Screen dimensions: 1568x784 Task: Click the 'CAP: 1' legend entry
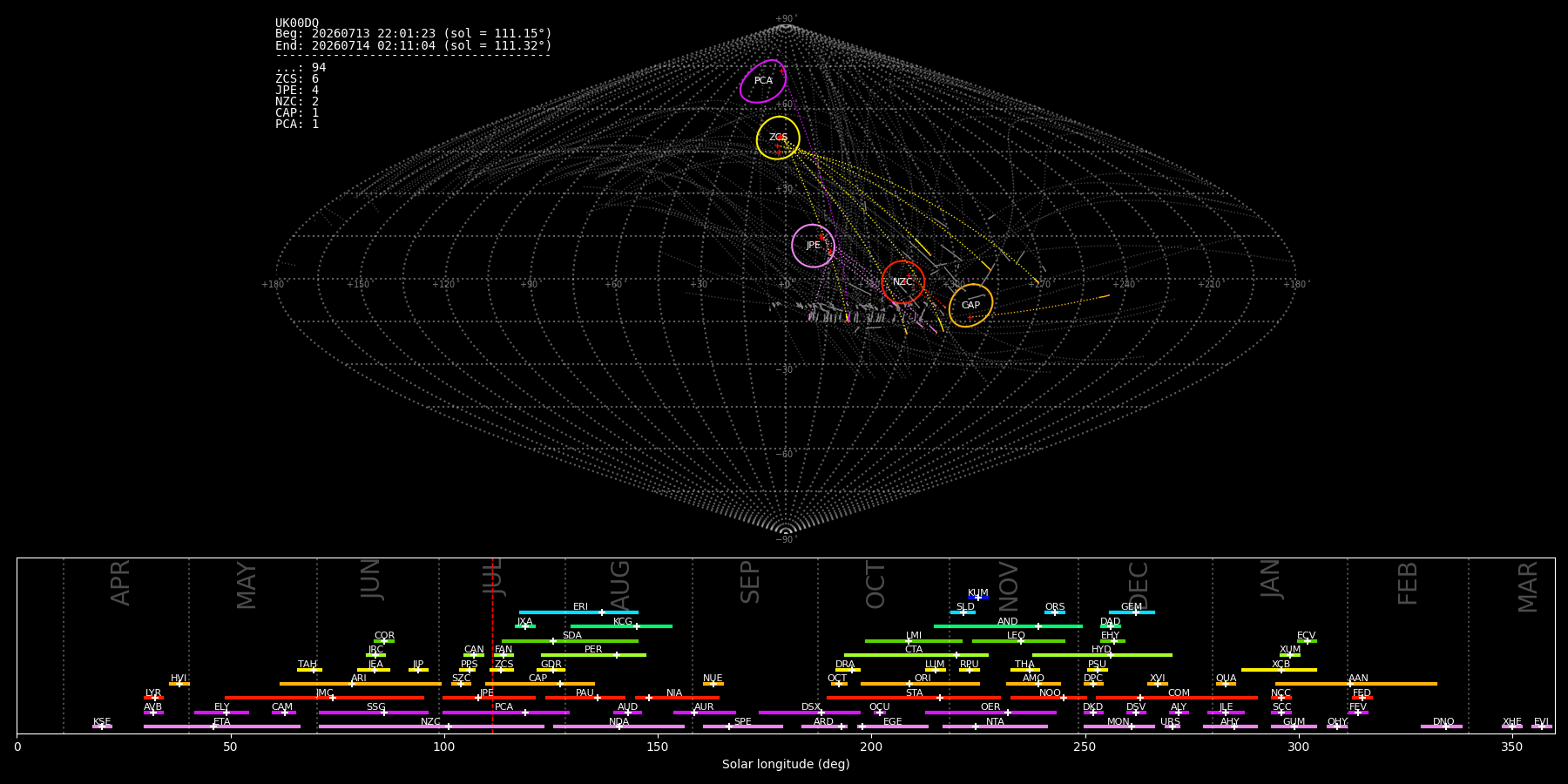click(297, 113)
